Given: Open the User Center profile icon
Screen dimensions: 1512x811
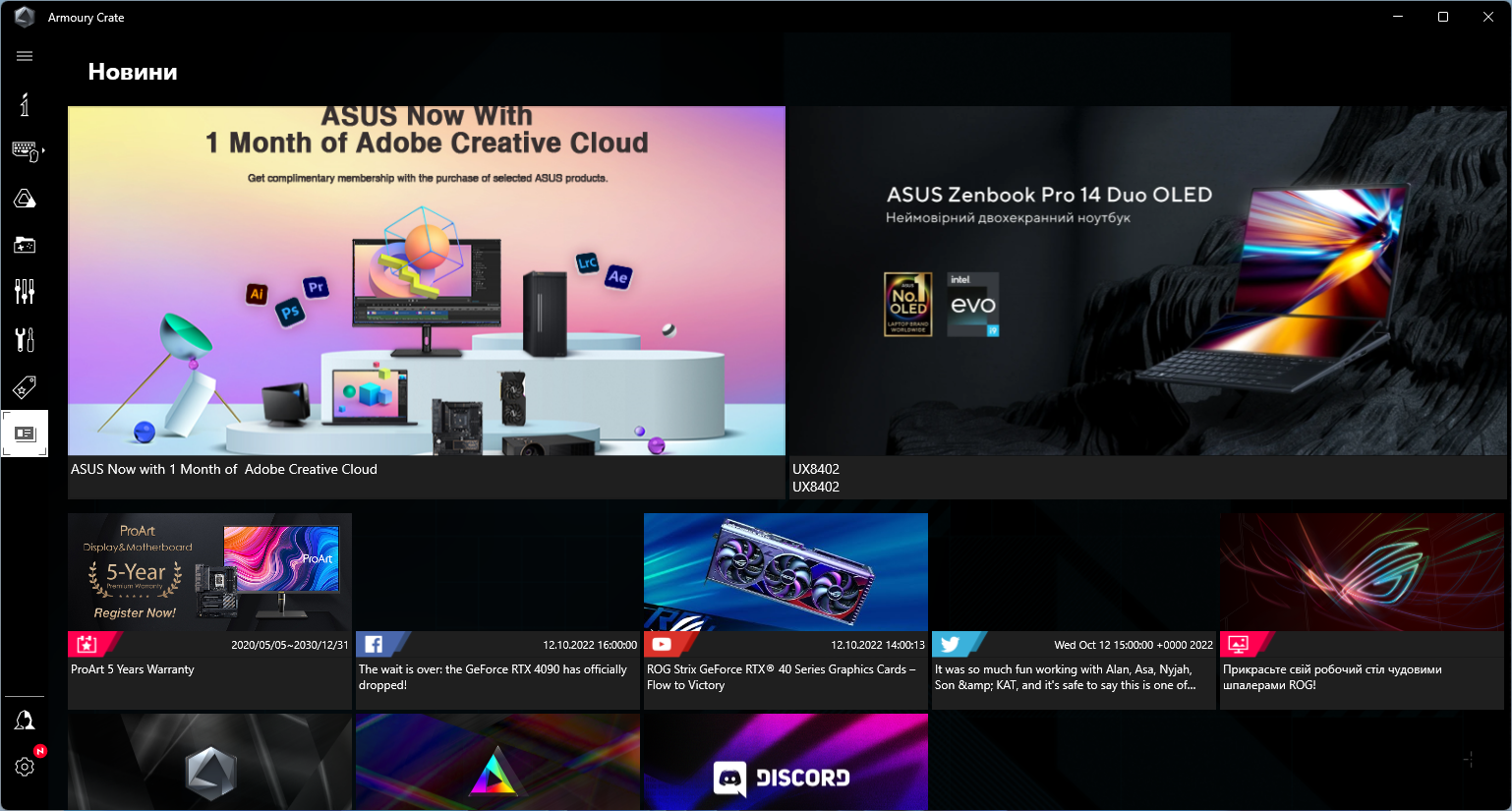Looking at the screenshot, I should click(x=25, y=721).
